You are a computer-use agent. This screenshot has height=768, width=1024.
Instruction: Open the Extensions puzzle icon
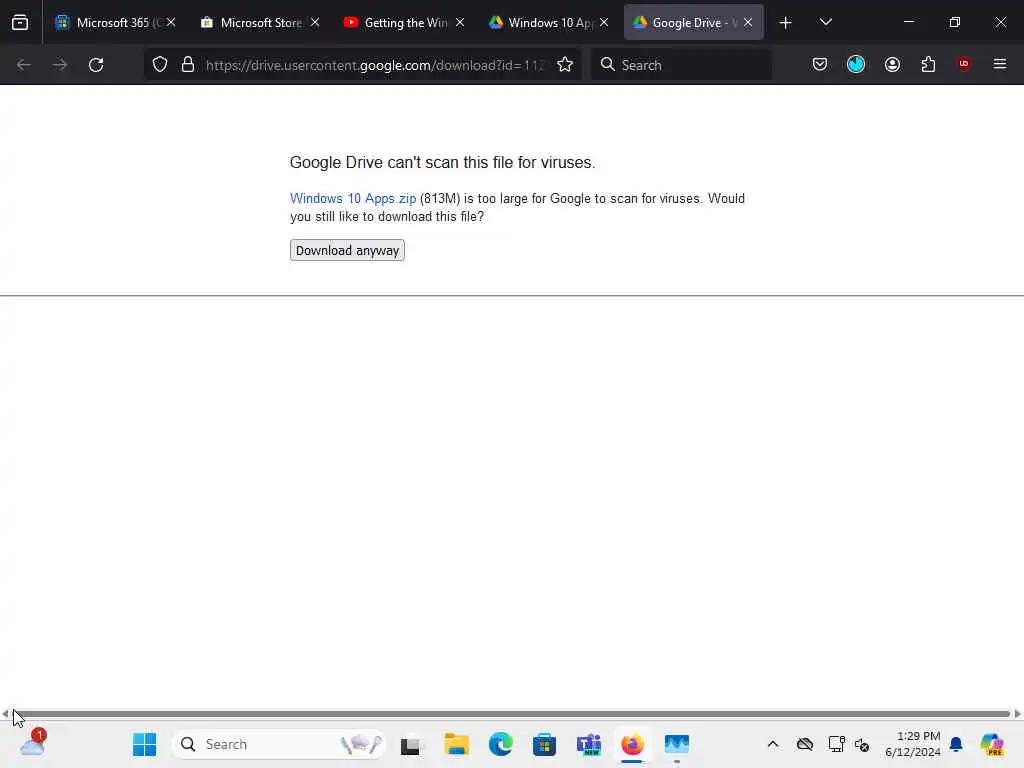pos(929,64)
